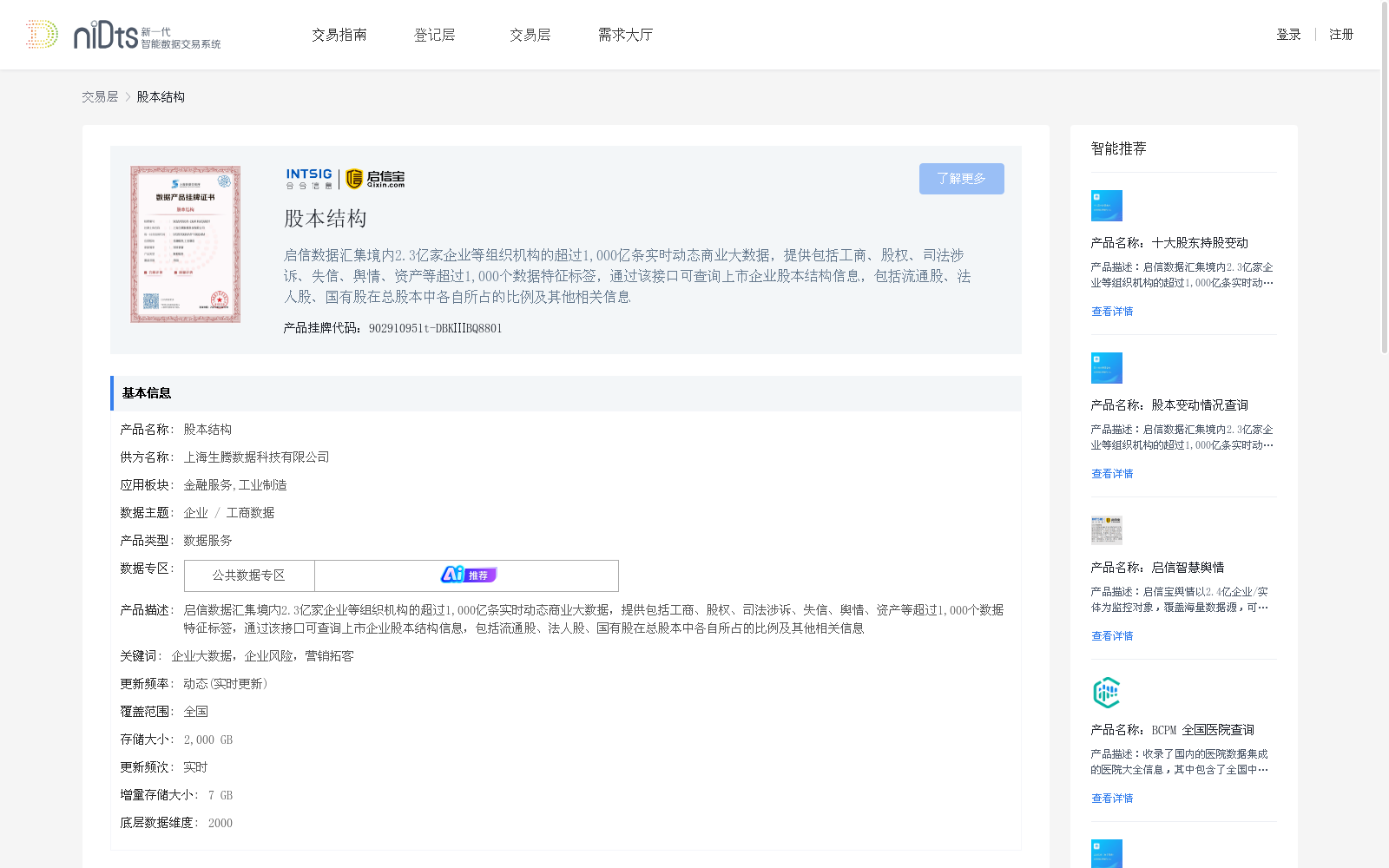Open icon of BCPM 全国医院查询
Viewport: 1389px width, 868px height.
pyautogui.click(x=1107, y=693)
